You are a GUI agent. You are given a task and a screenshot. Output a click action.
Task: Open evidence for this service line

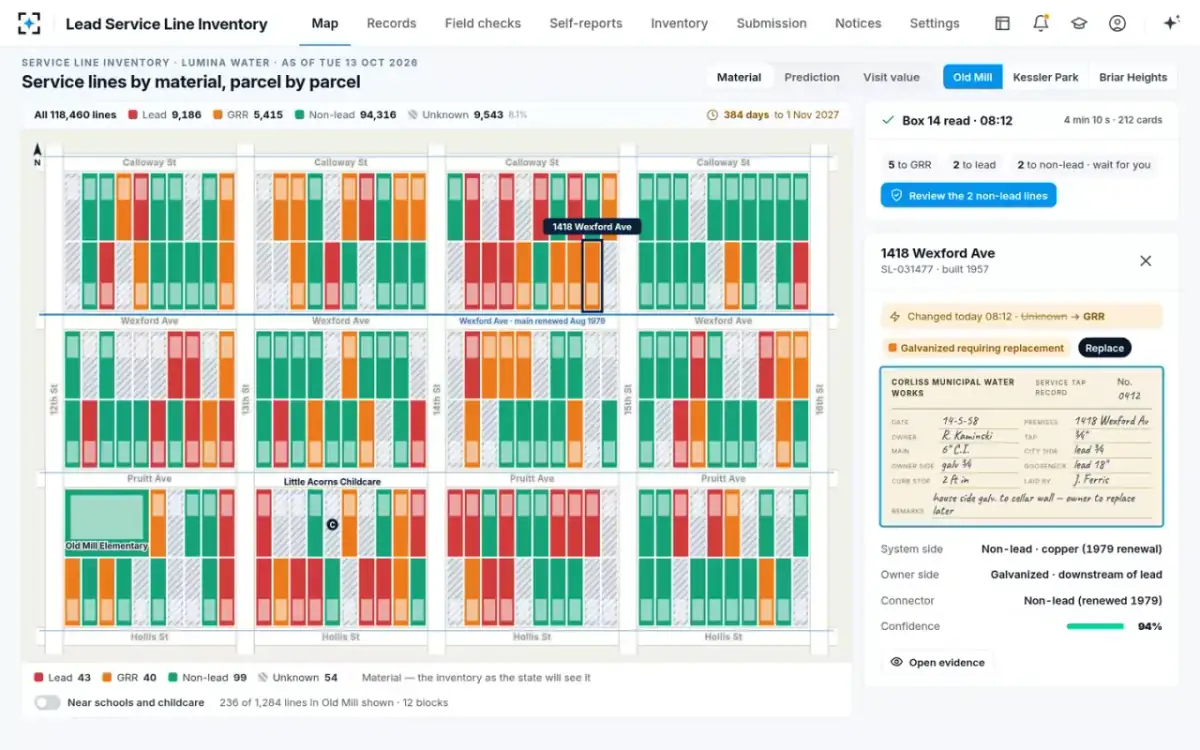[x=937, y=662]
